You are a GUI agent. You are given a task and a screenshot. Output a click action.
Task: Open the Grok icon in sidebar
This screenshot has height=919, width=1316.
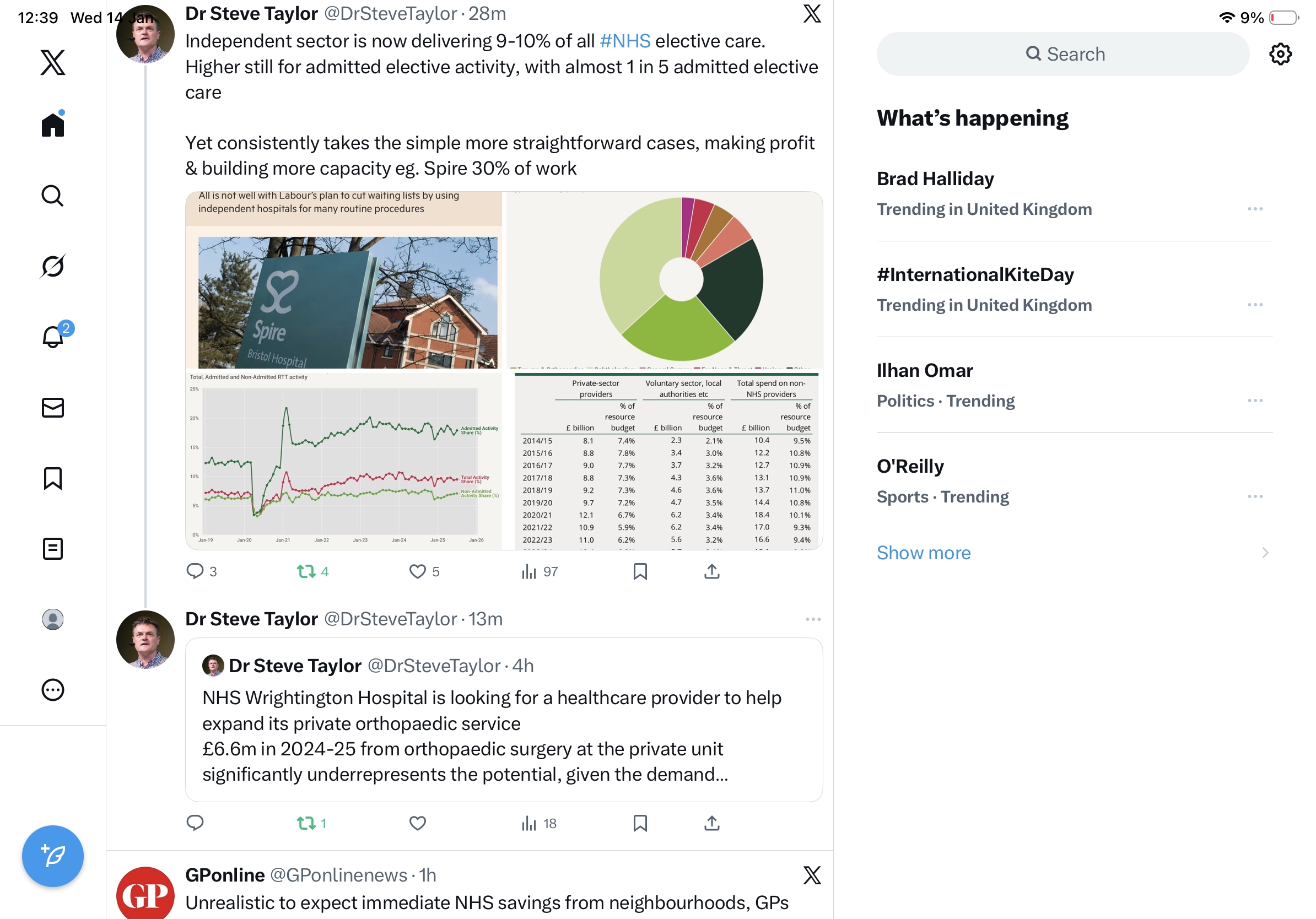[53, 266]
